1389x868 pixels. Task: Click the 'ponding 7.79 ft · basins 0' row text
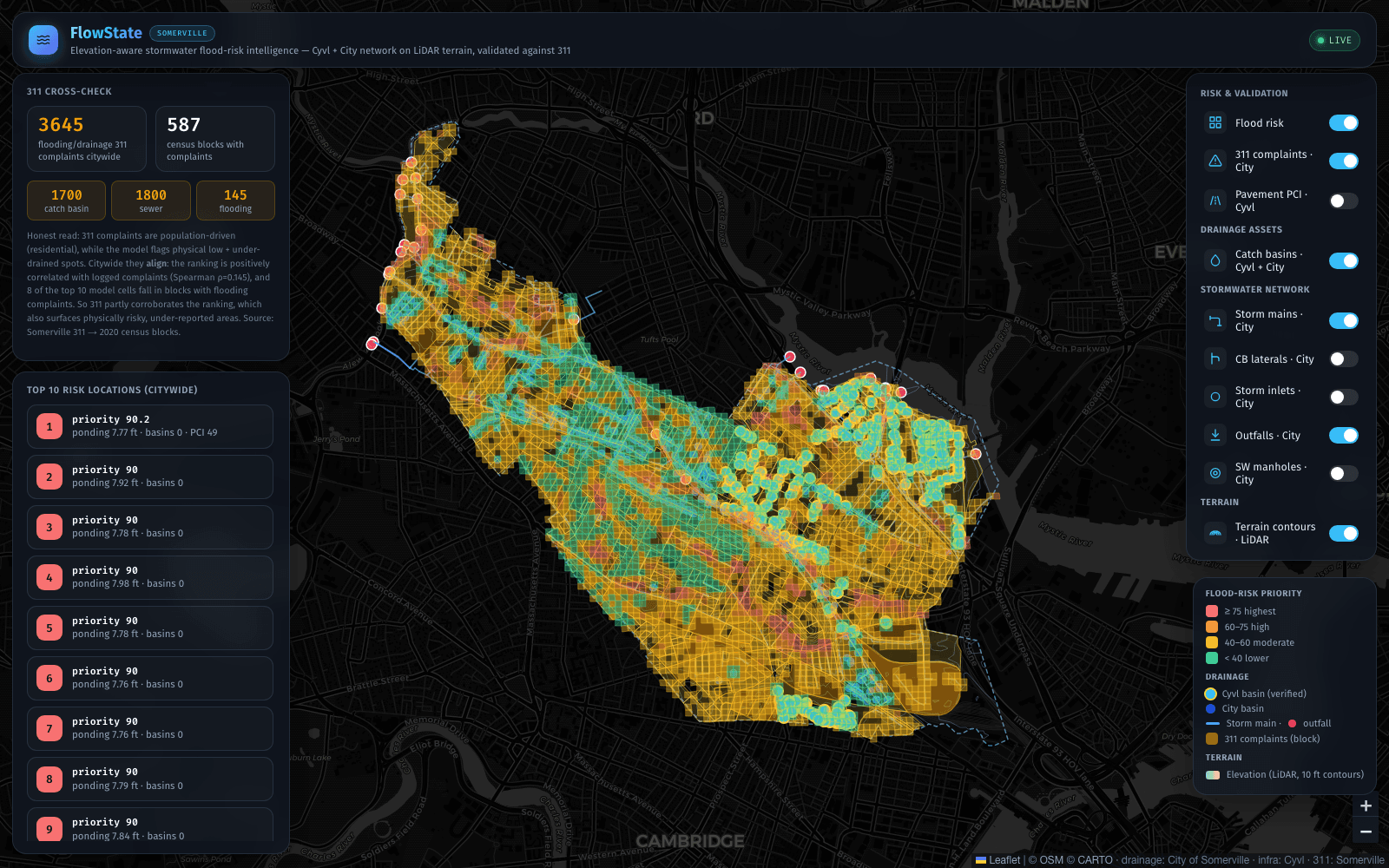click(x=128, y=786)
